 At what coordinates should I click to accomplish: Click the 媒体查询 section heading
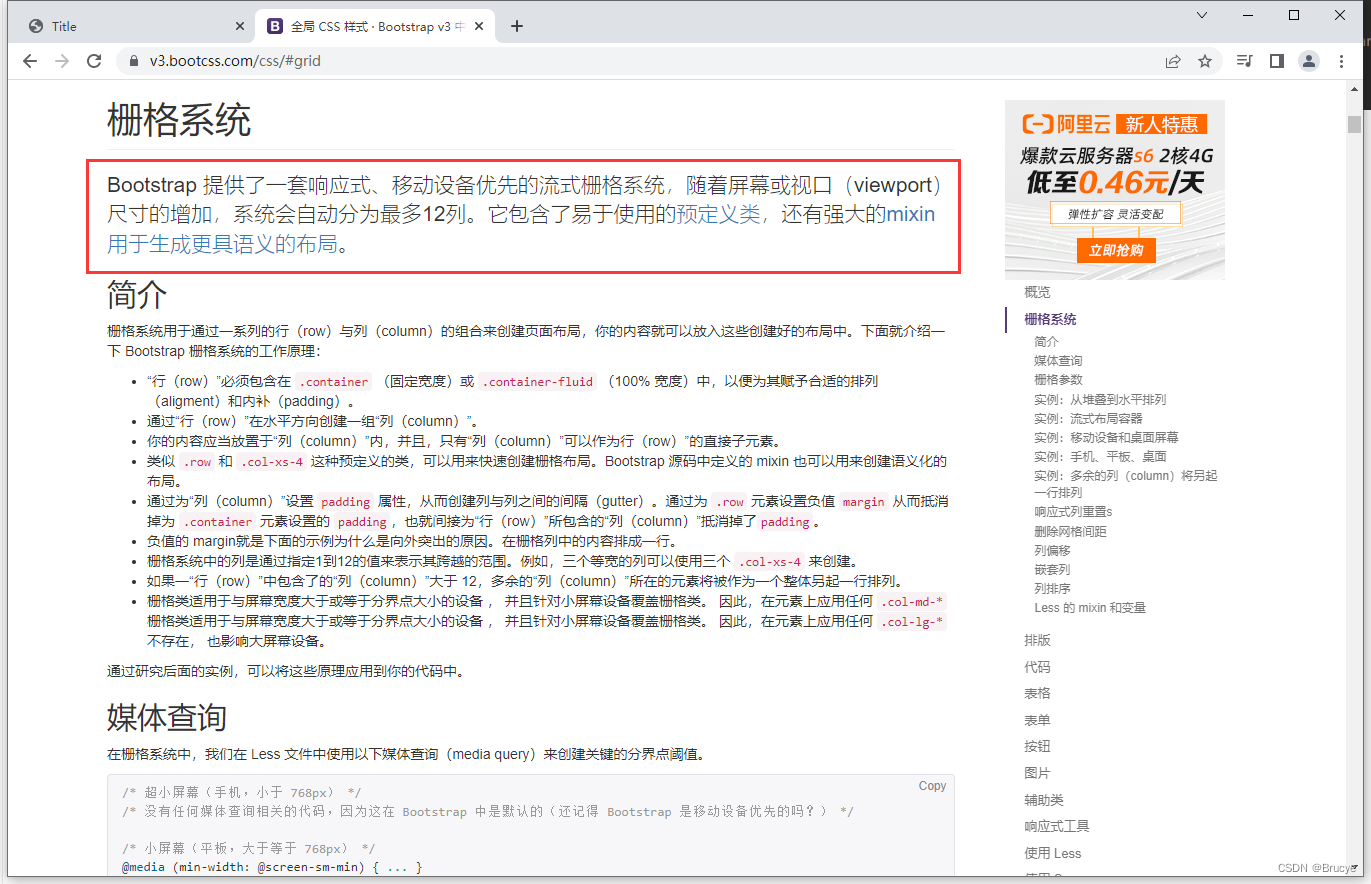167,717
